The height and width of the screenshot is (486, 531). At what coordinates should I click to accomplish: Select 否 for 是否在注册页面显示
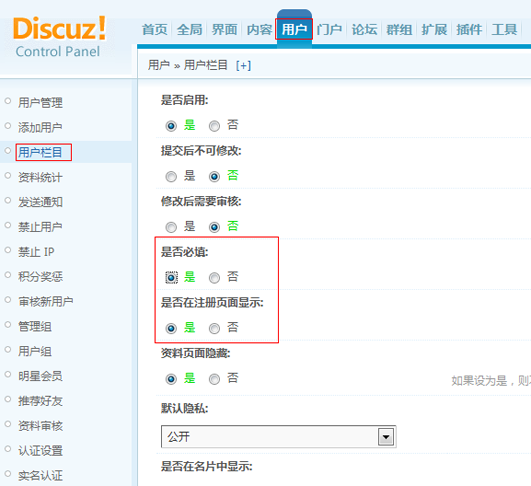214,329
